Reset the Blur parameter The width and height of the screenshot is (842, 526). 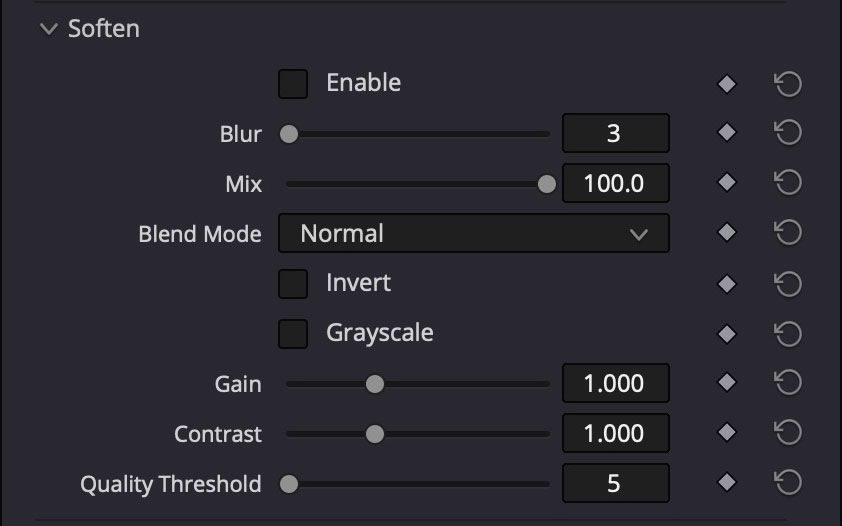point(788,134)
